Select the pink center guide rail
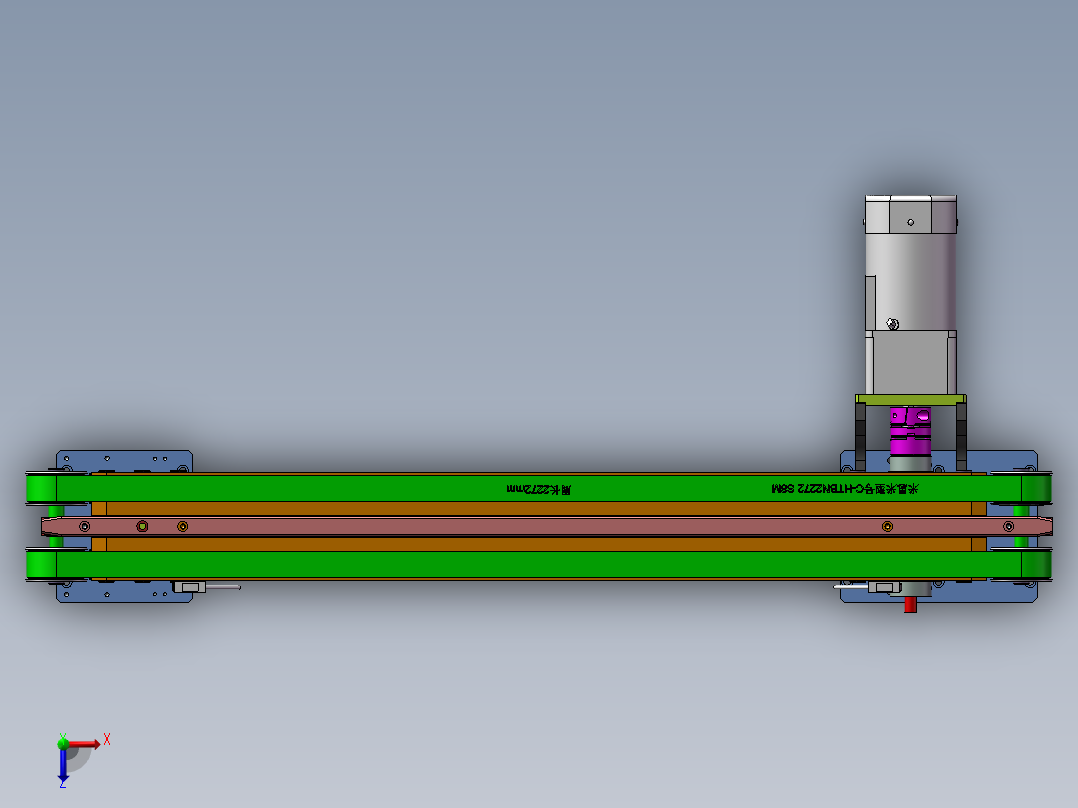Viewport: 1078px width, 808px height. (547, 527)
